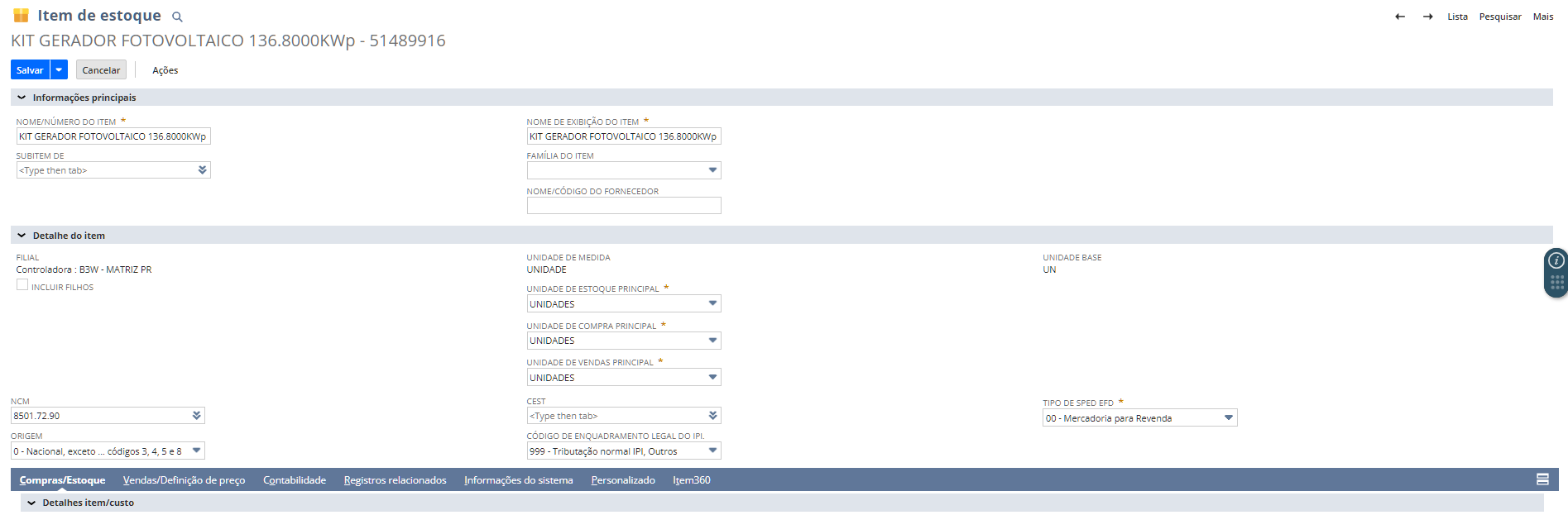Click the Item de estoque box icon
This screenshot has width=1568, height=515.
point(21,16)
